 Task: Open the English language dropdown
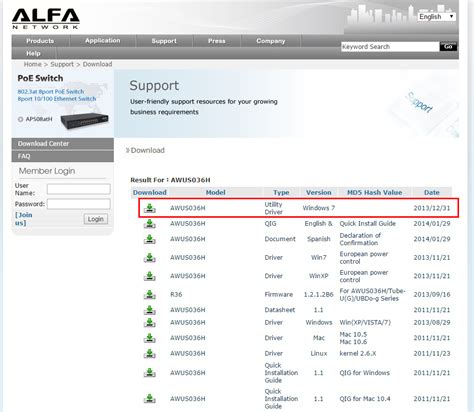click(x=437, y=17)
